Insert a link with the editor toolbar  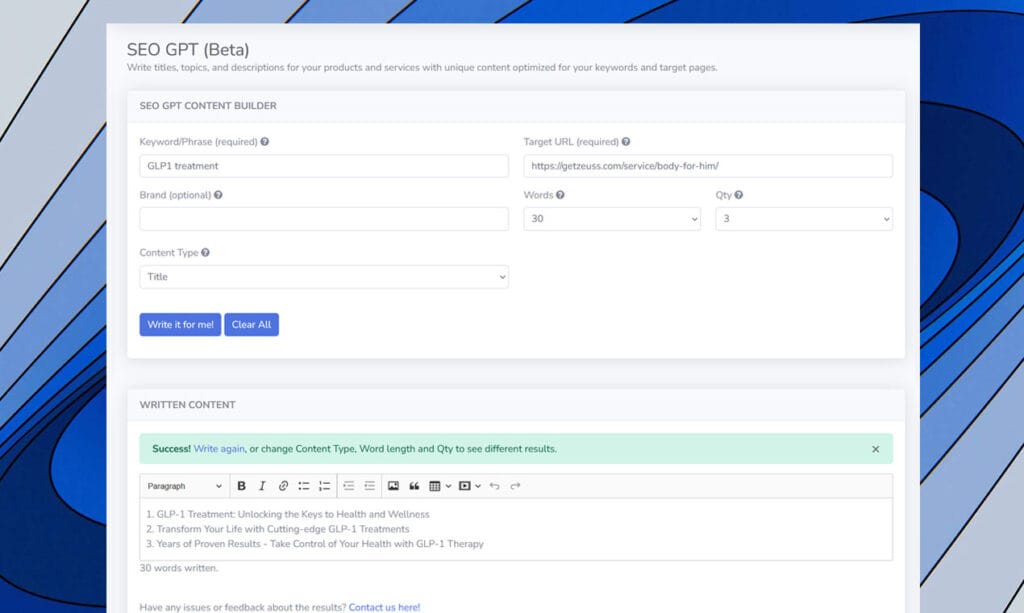pyautogui.click(x=283, y=486)
